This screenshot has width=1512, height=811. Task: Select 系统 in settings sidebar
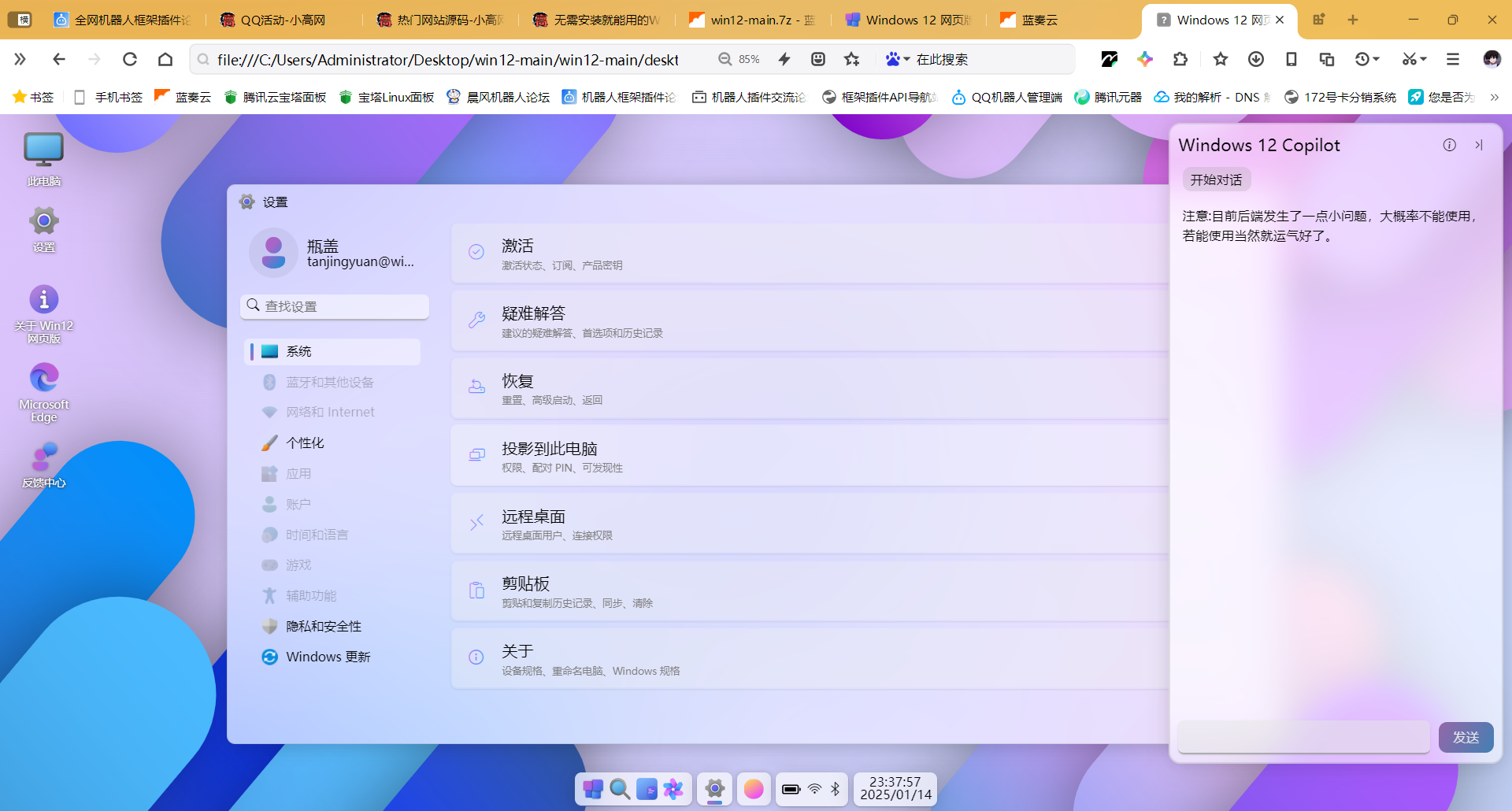coord(332,351)
